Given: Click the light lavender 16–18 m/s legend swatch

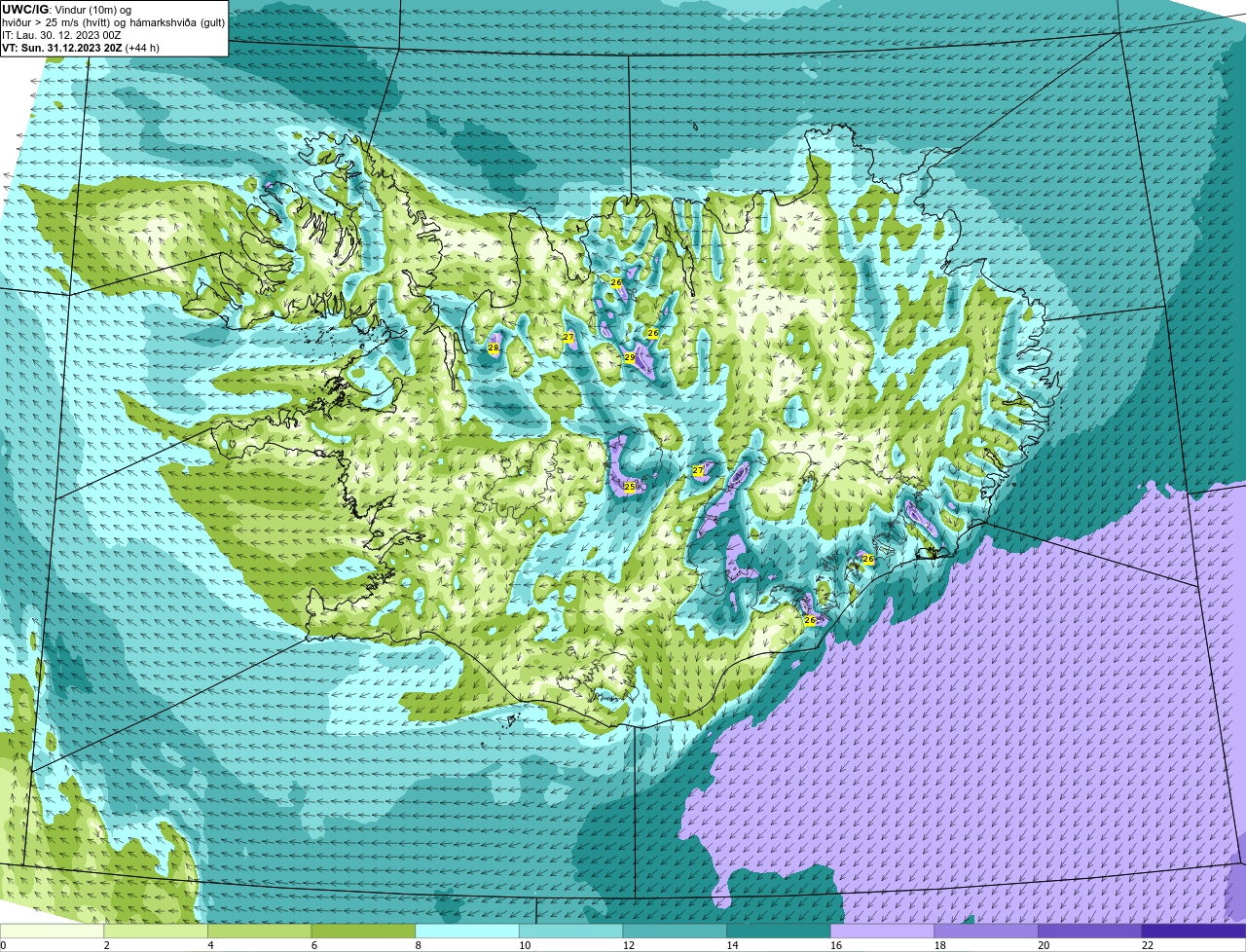Looking at the screenshot, I should (883, 931).
